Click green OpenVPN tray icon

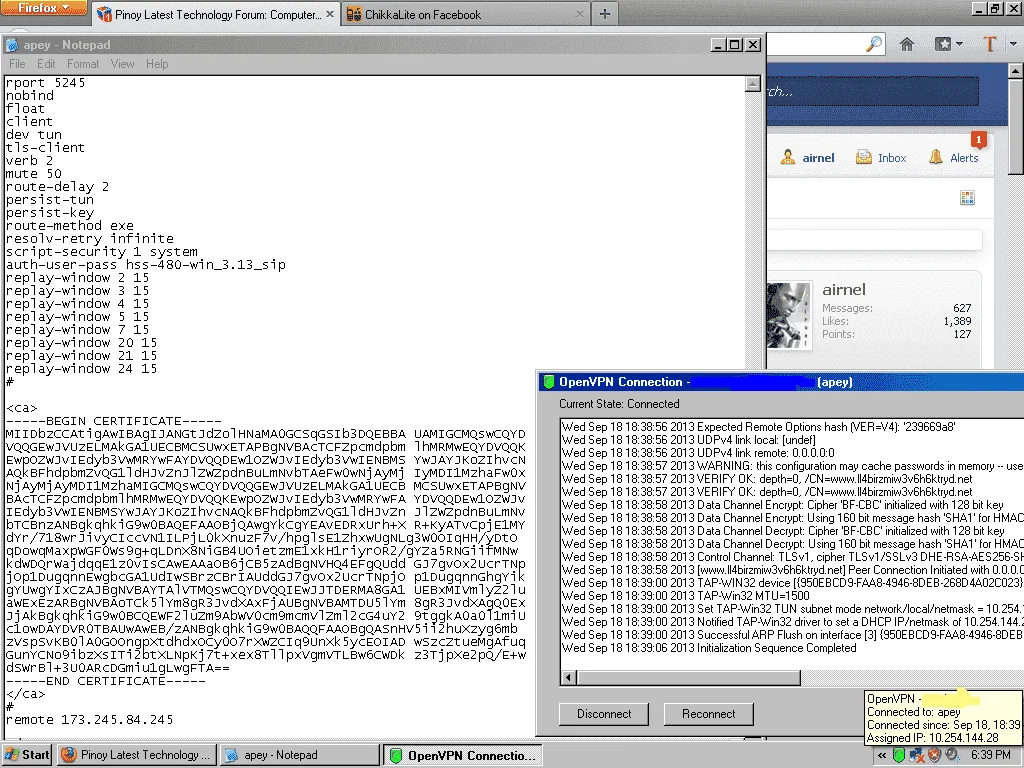point(899,756)
